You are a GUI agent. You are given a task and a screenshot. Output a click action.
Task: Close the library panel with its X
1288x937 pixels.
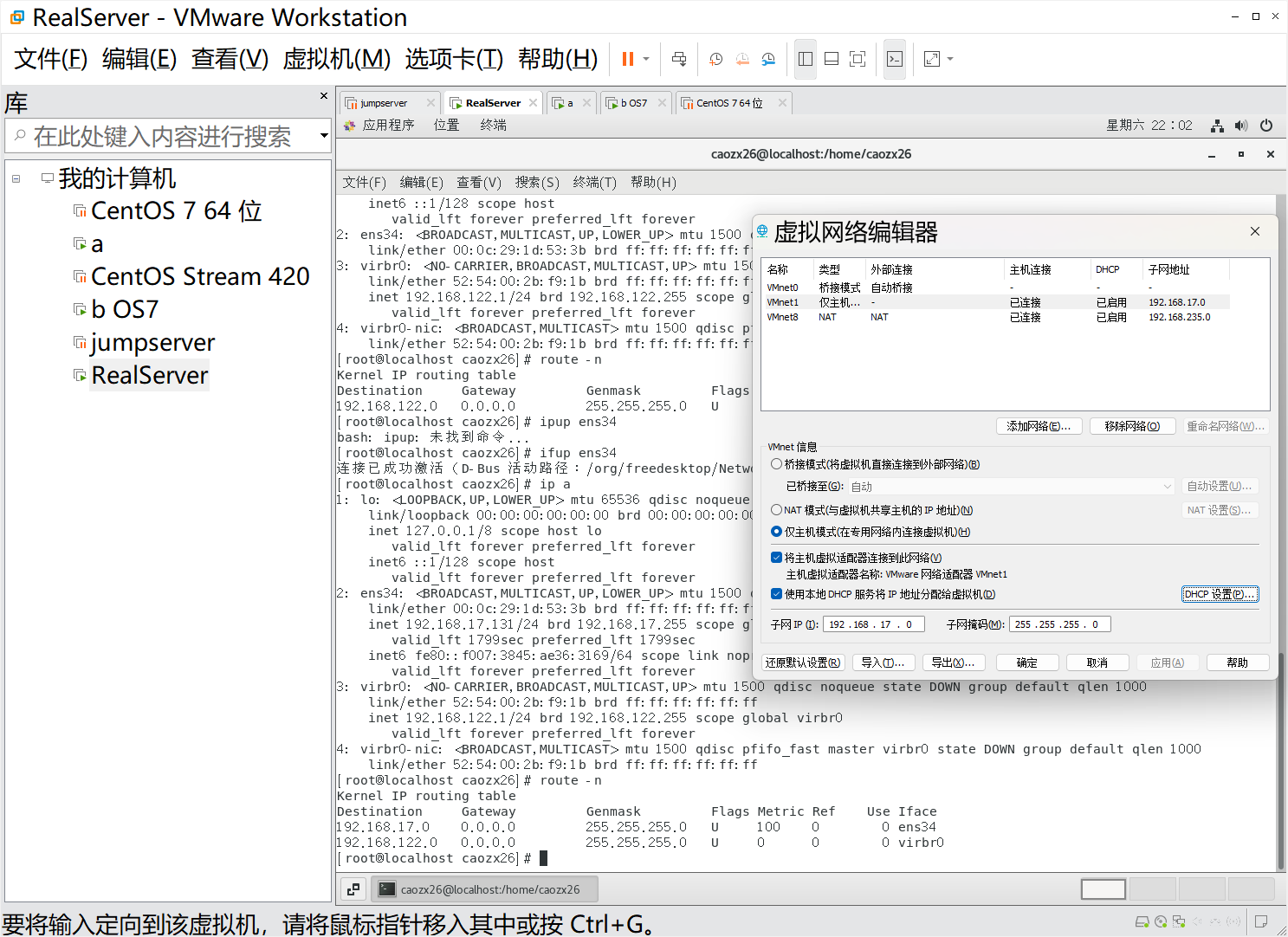[324, 96]
